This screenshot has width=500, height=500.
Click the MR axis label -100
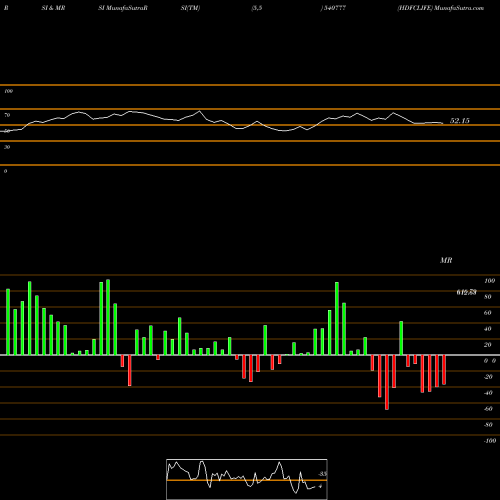pos(490,441)
